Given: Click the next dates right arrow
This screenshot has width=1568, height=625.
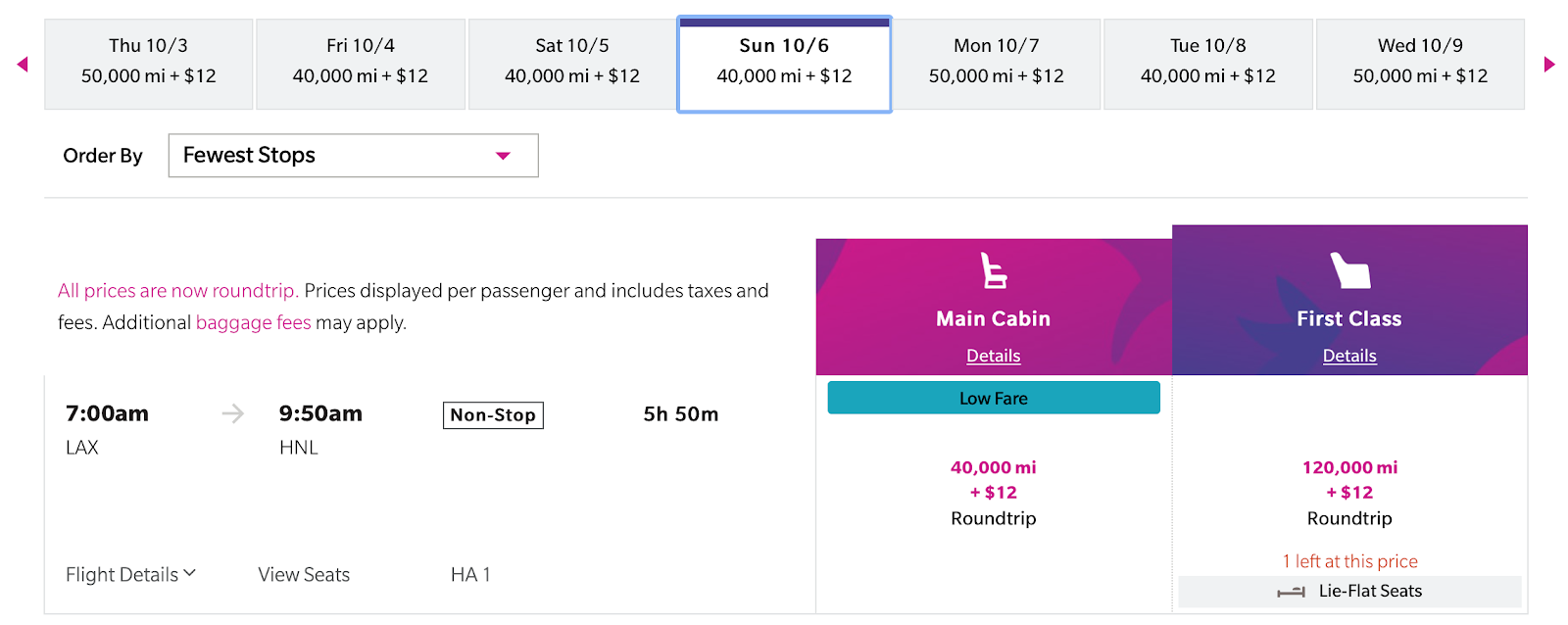Looking at the screenshot, I should (x=1549, y=65).
